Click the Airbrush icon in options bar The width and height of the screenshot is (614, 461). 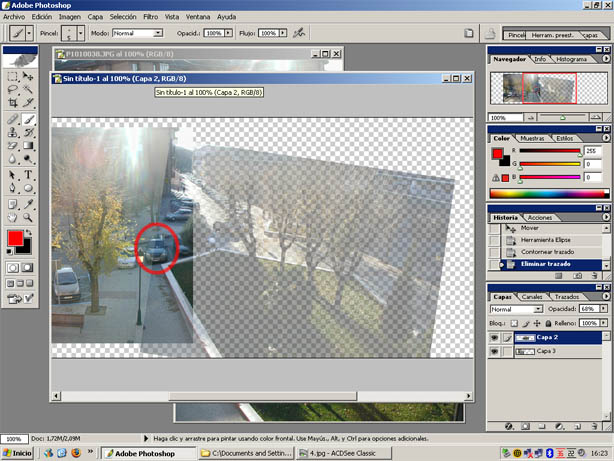tap(299, 33)
